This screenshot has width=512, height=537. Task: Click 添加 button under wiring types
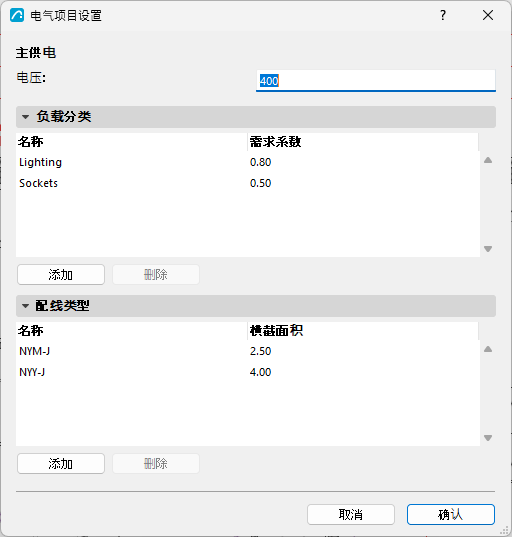(x=61, y=463)
